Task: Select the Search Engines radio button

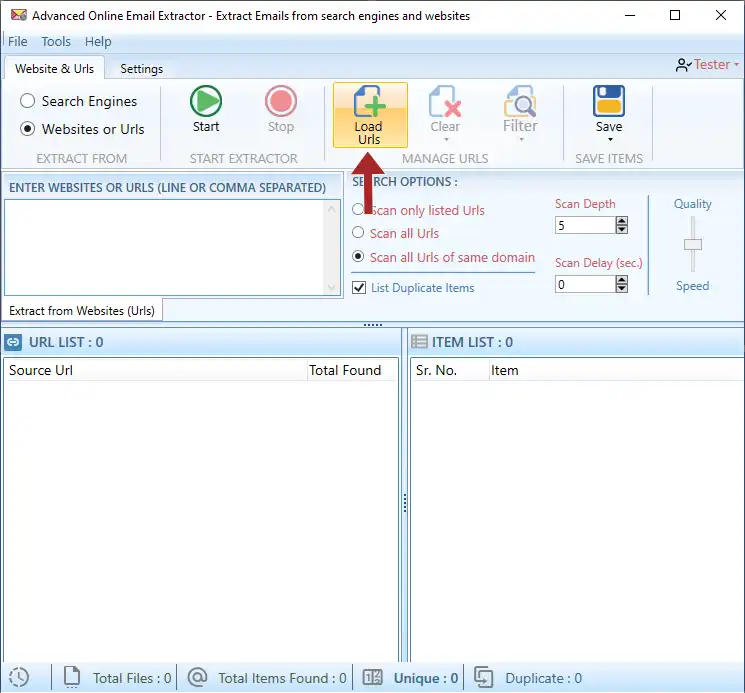Action: (x=28, y=101)
